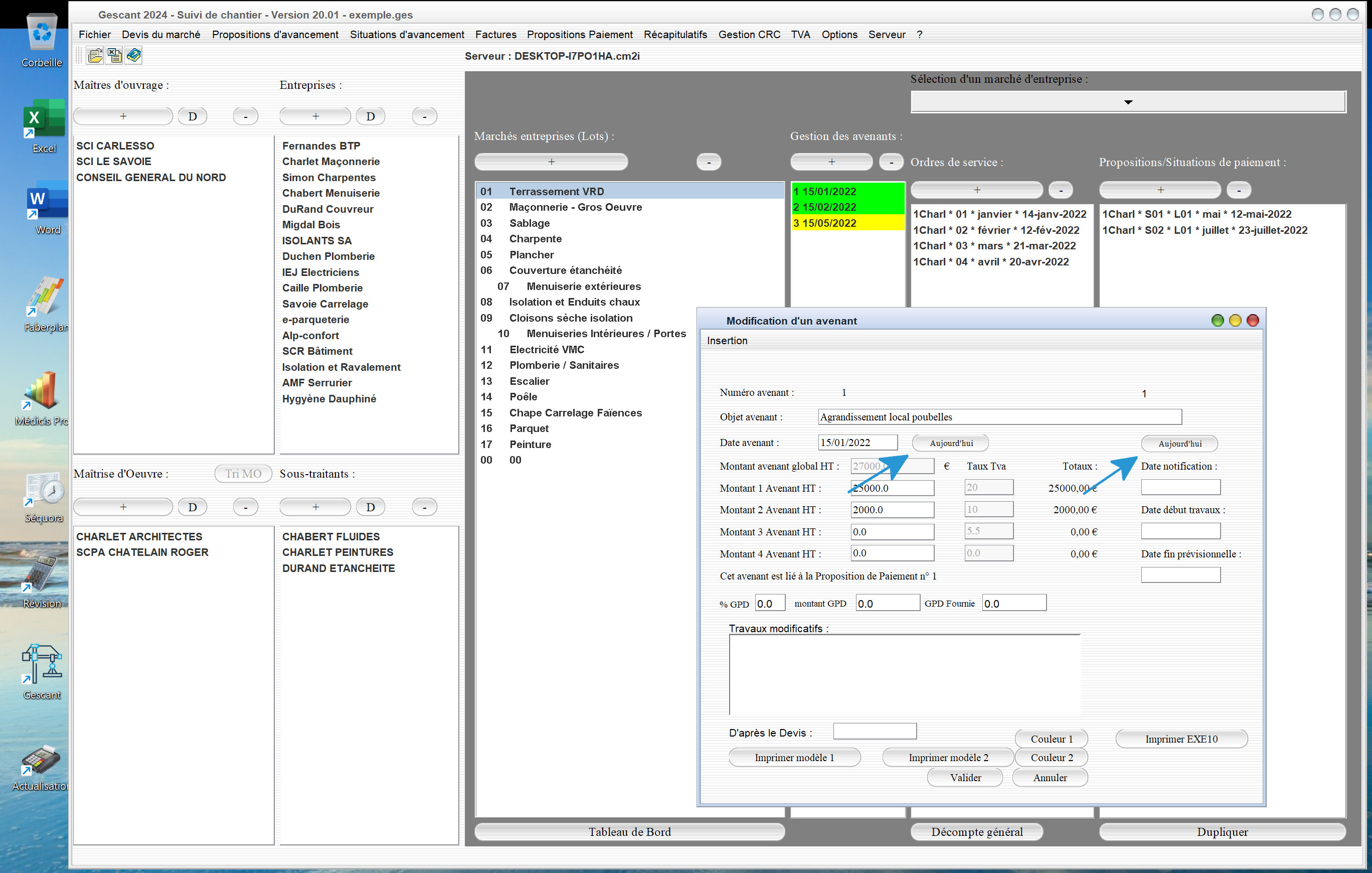Image resolution: width=1372 pixels, height=873 pixels.
Task: Select 1Charl * S02 * L01 * juillet payment
Action: [1205, 230]
